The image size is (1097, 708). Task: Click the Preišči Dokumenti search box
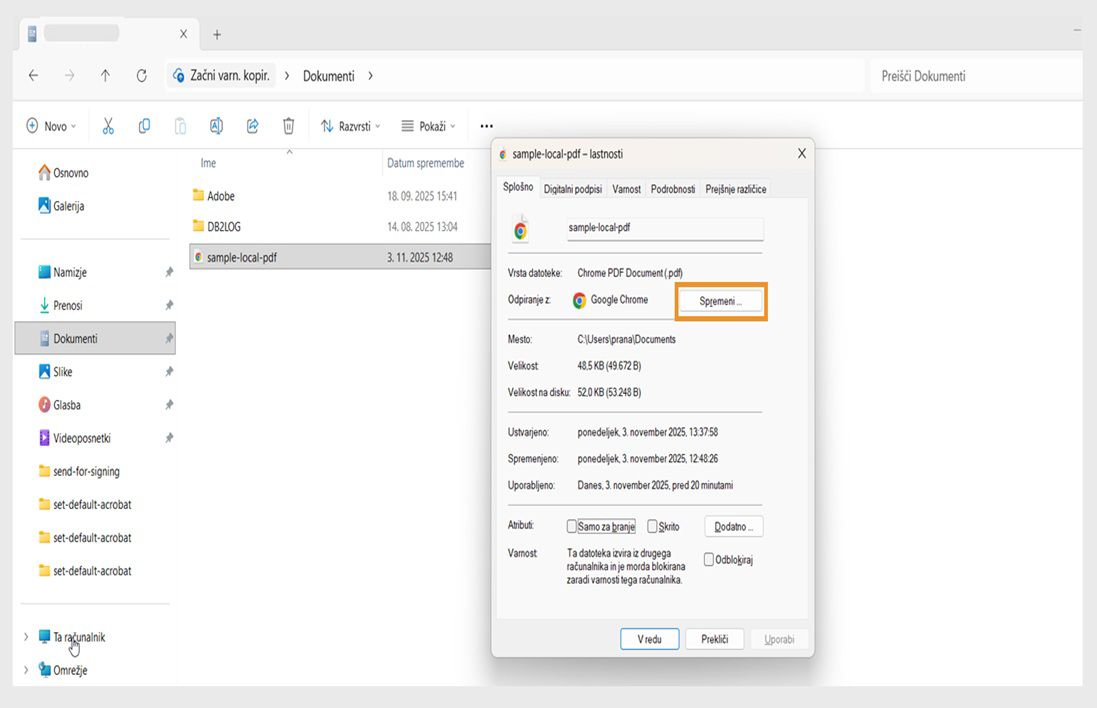click(x=976, y=76)
